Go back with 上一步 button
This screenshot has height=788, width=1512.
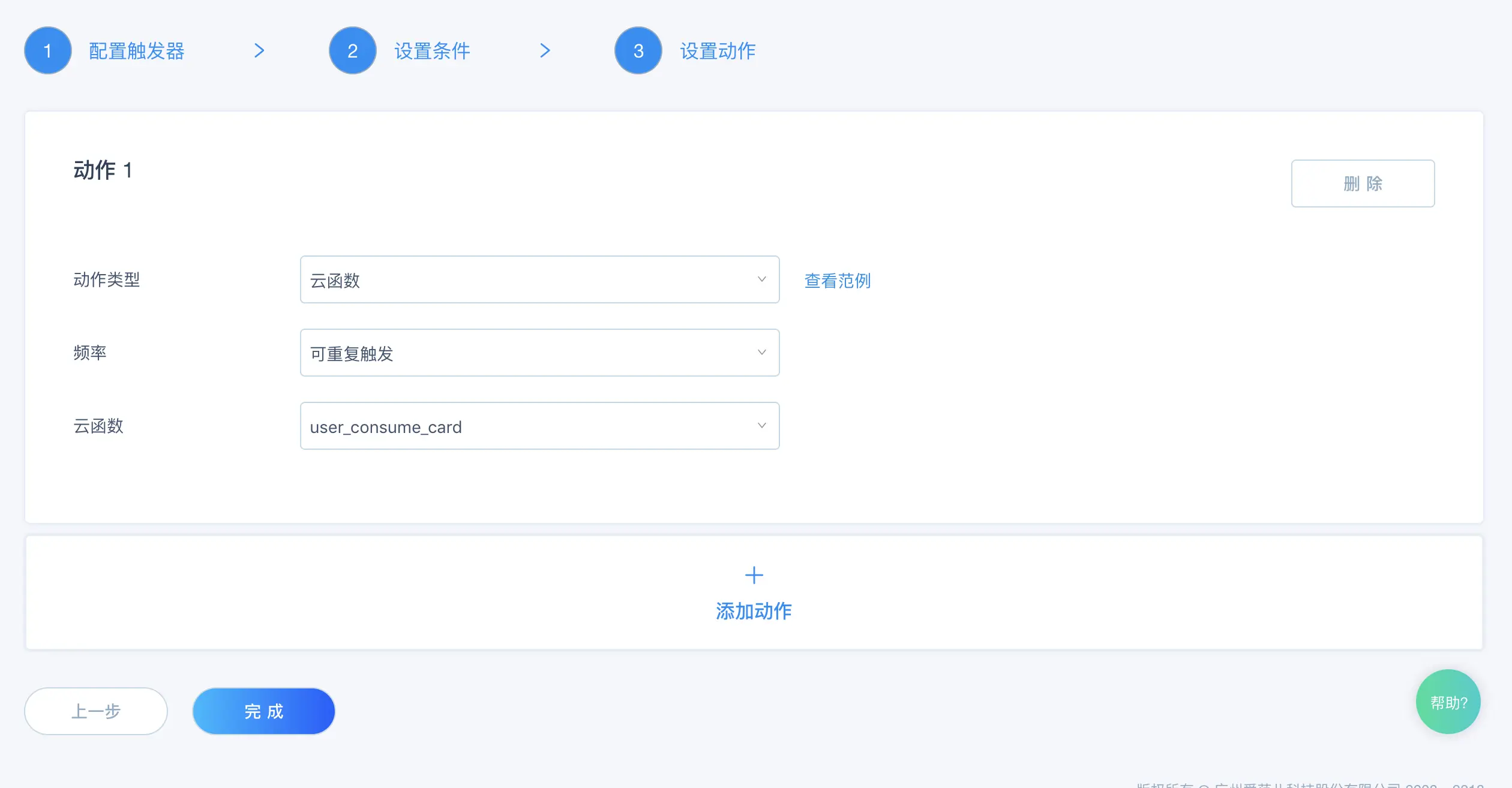[96, 711]
